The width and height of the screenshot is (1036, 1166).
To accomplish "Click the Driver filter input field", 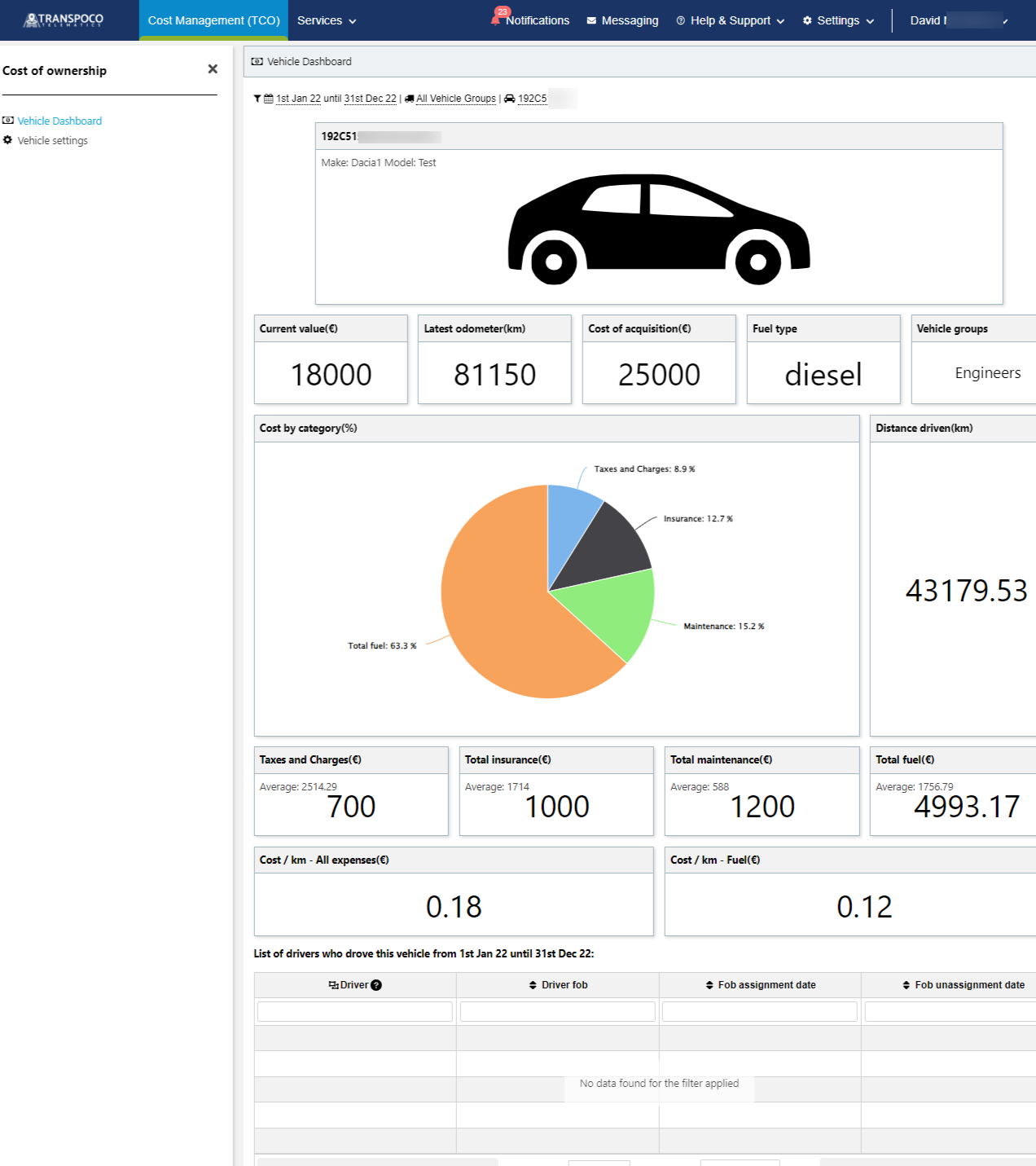I will click(353, 1010).
